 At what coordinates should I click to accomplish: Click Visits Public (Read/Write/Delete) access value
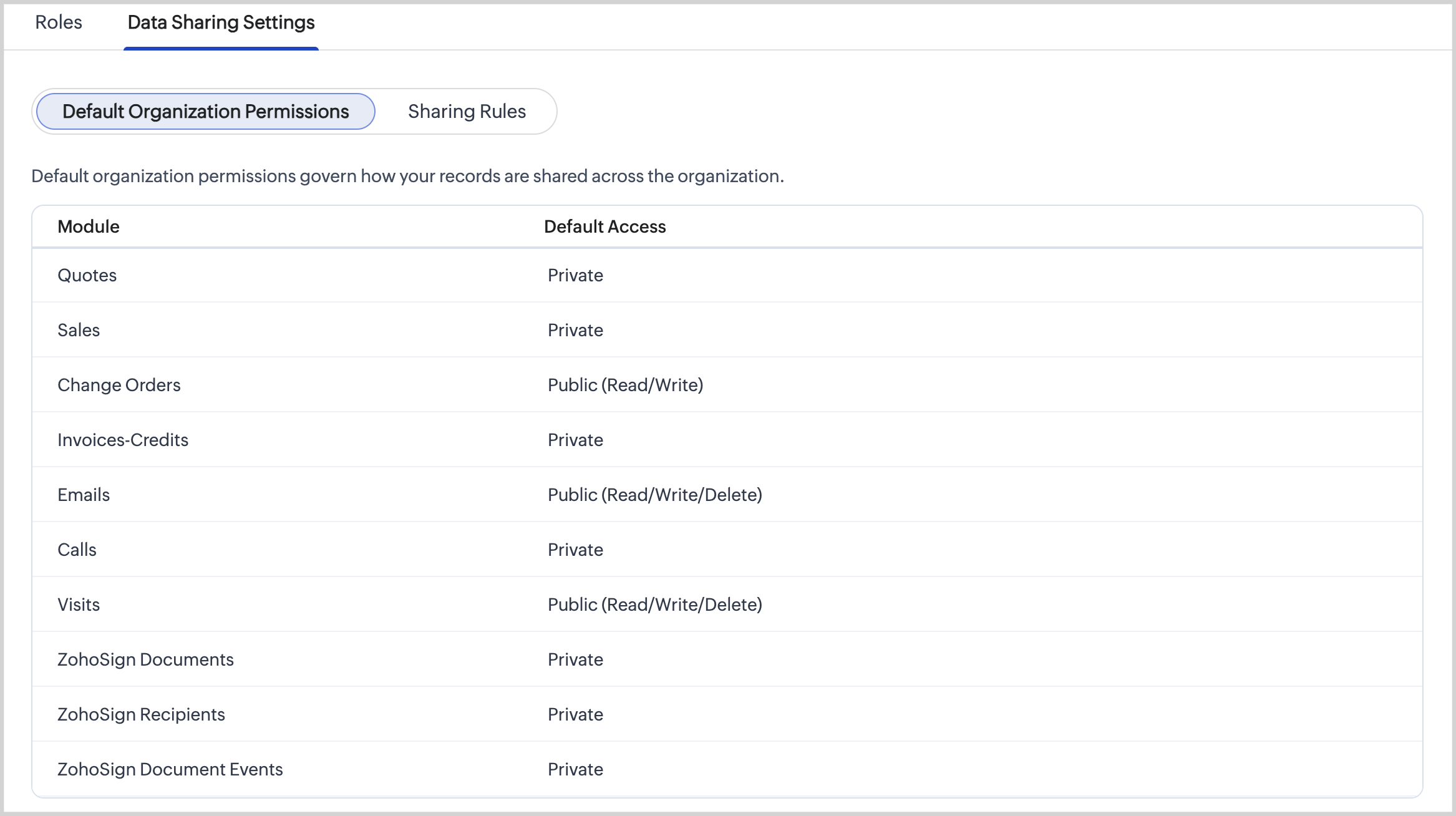(654, 605)
